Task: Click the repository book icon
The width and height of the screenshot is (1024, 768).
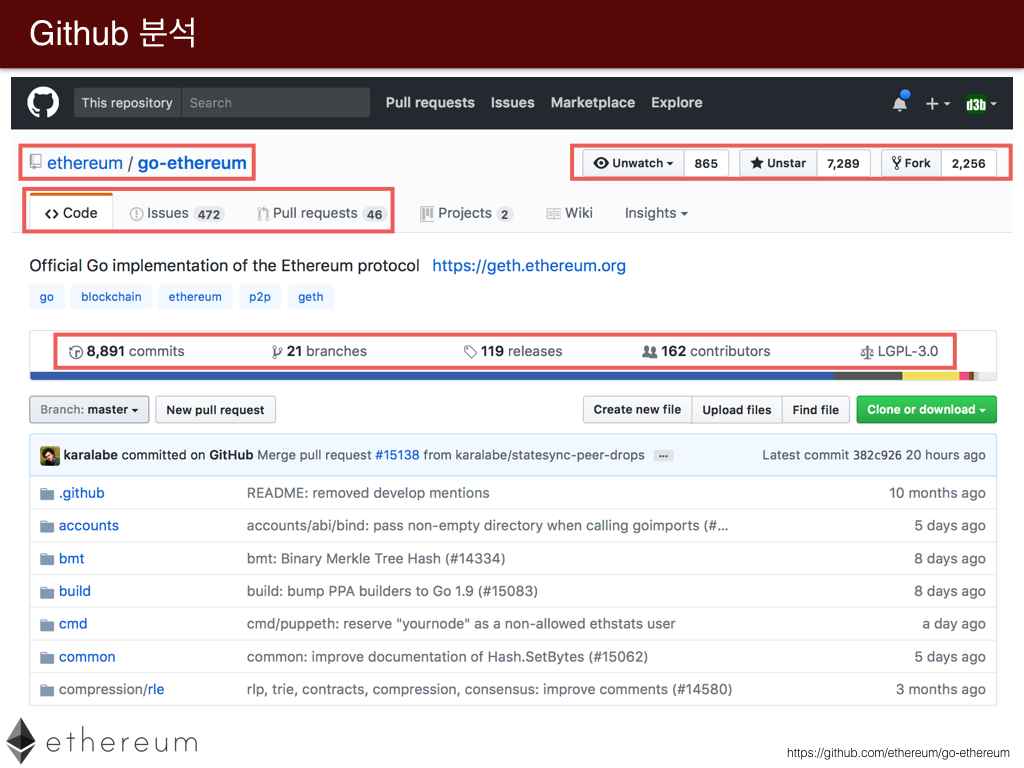Action: point(35,162)
